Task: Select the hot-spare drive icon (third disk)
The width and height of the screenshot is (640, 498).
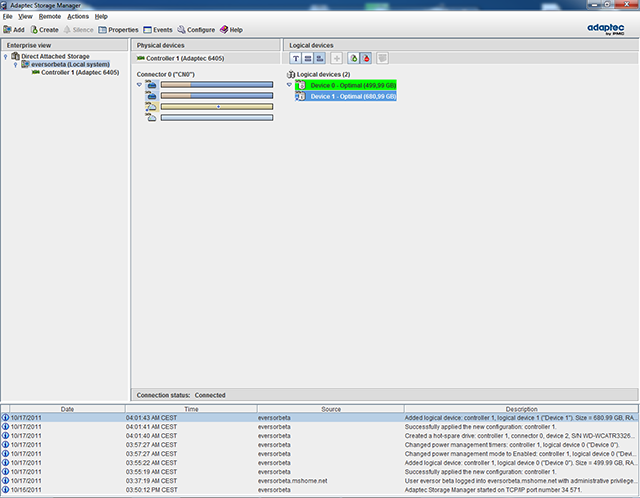Action: 151,107
